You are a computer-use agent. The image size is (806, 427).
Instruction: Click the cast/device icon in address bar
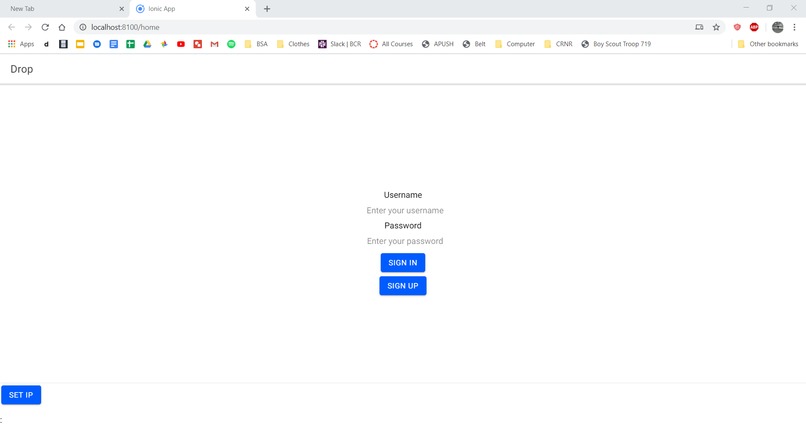(699, 27)
